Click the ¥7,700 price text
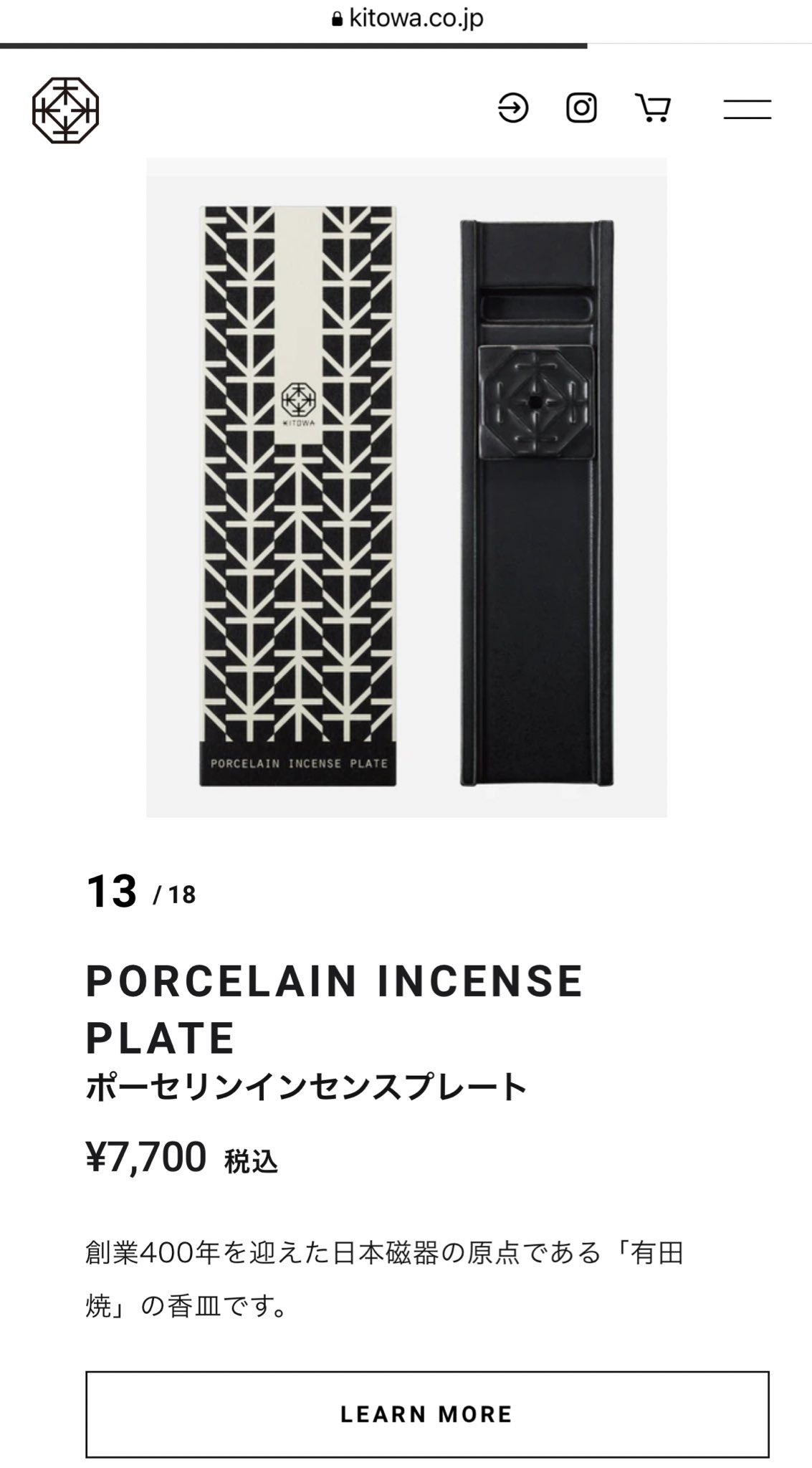The width and height of the screenshot is (812, 1468). click(146, 1157)
